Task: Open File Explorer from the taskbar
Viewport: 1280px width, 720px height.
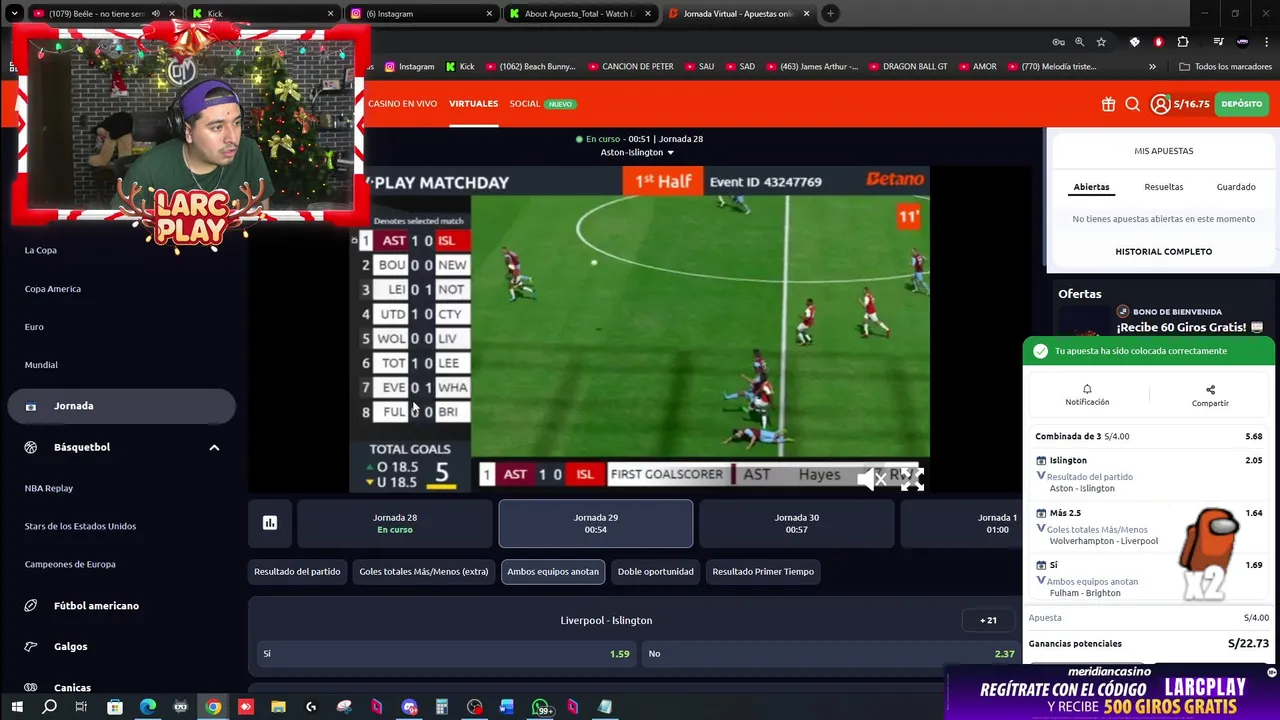Action: (278, 707)
